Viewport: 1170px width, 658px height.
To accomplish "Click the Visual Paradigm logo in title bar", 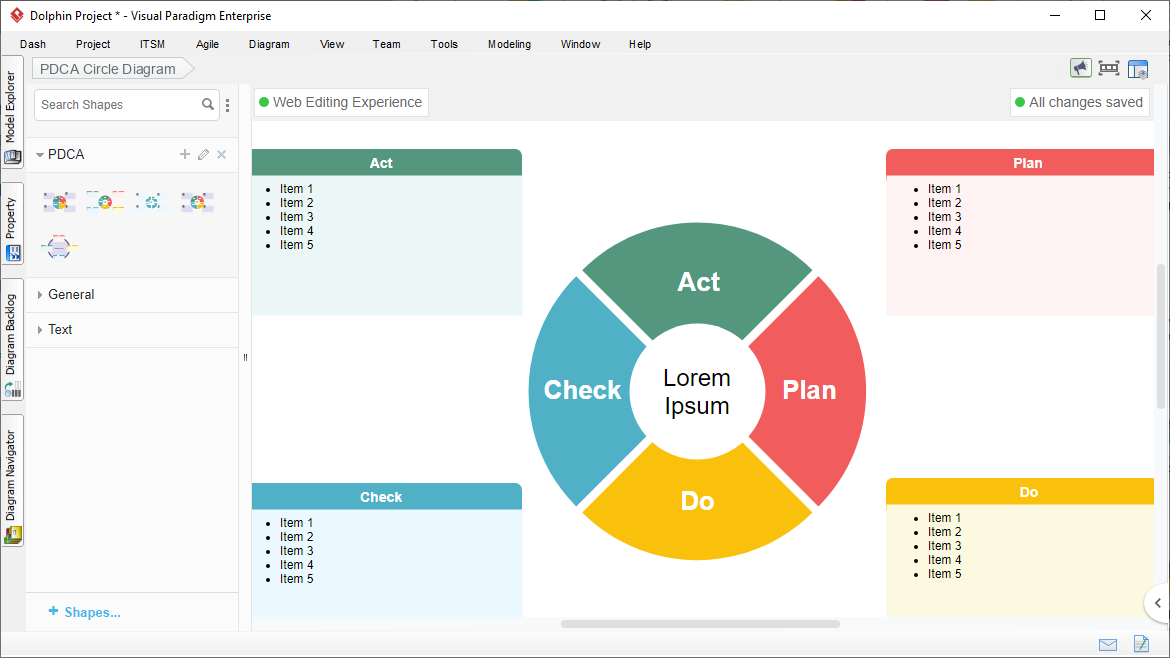I will (x=16, y=15).
